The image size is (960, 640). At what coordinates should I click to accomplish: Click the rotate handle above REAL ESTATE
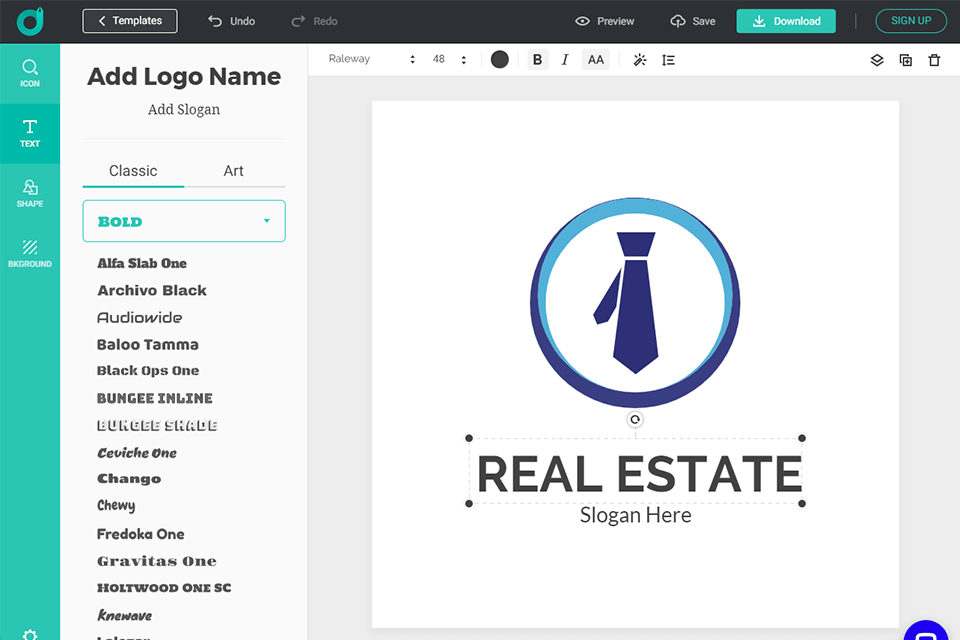coord(635,420)
